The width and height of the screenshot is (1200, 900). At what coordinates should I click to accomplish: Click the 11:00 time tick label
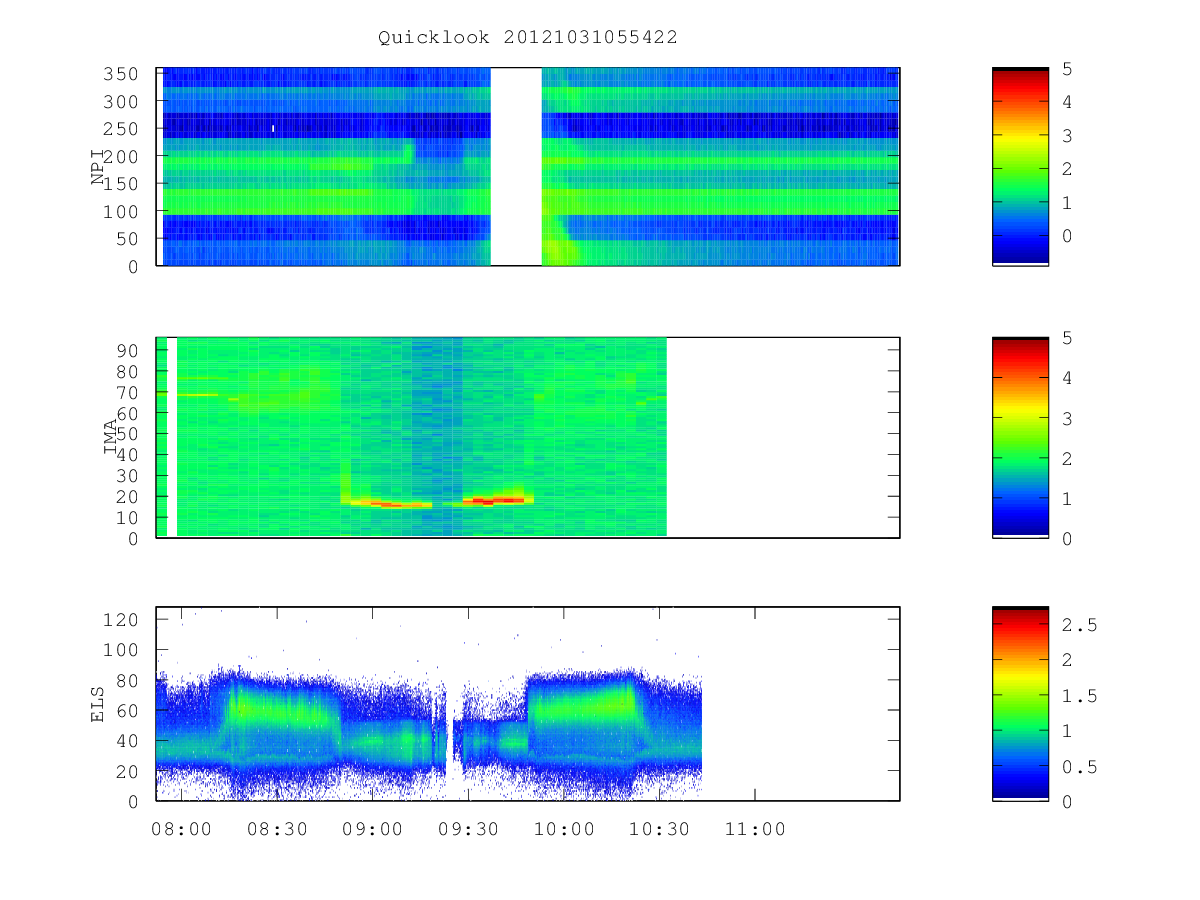754,829
